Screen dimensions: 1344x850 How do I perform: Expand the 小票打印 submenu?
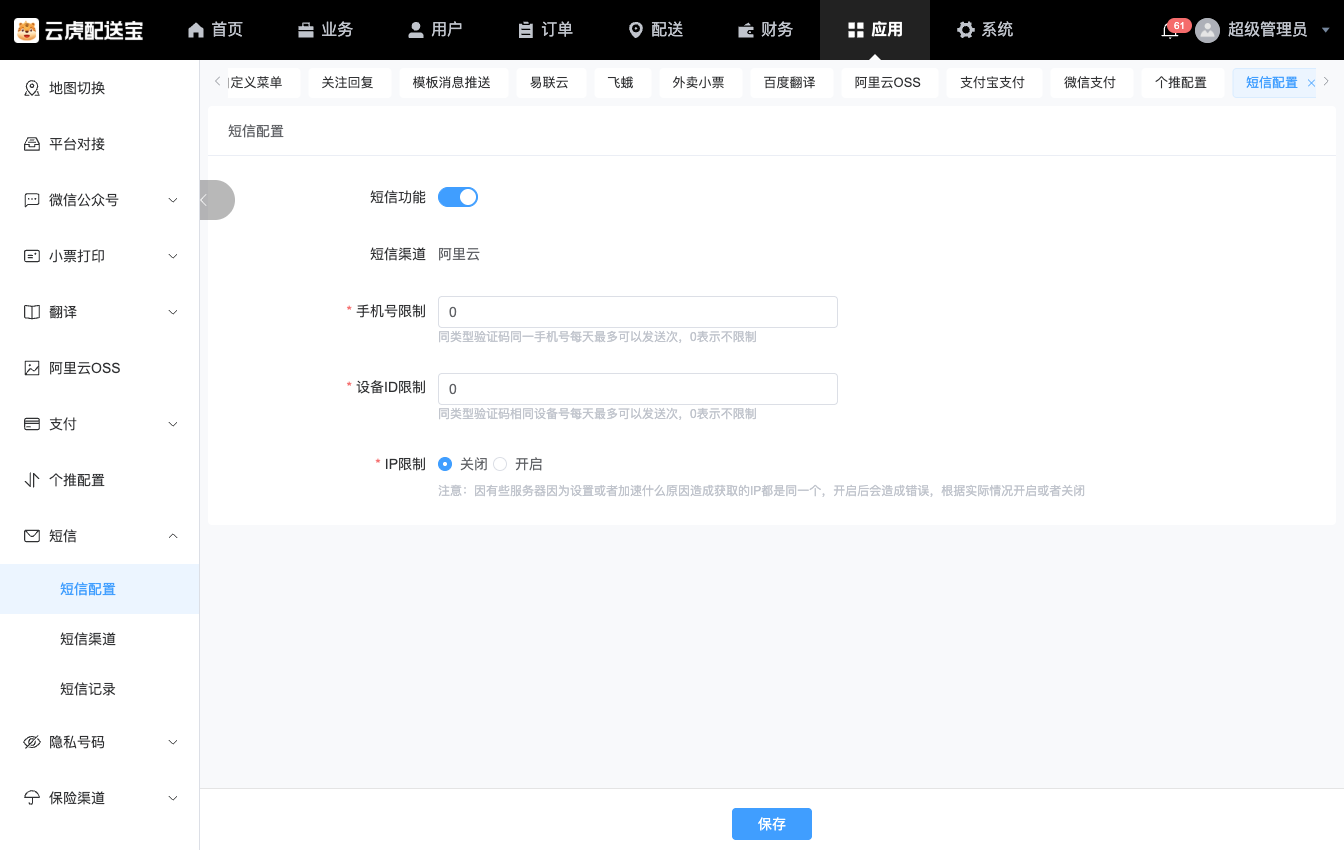click(x=173, y=256)
